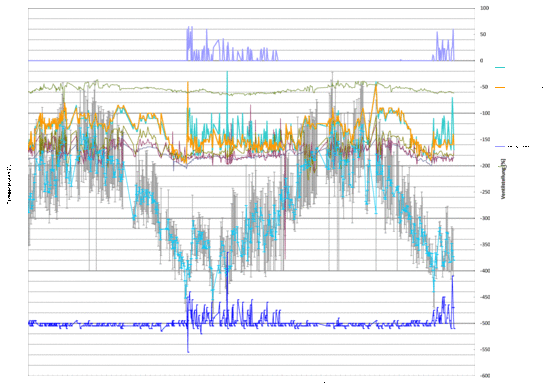Image resolution: width=555 pixels, height=388 pixels.
Task: Select the right axis value -250
Action: [485, 192]
